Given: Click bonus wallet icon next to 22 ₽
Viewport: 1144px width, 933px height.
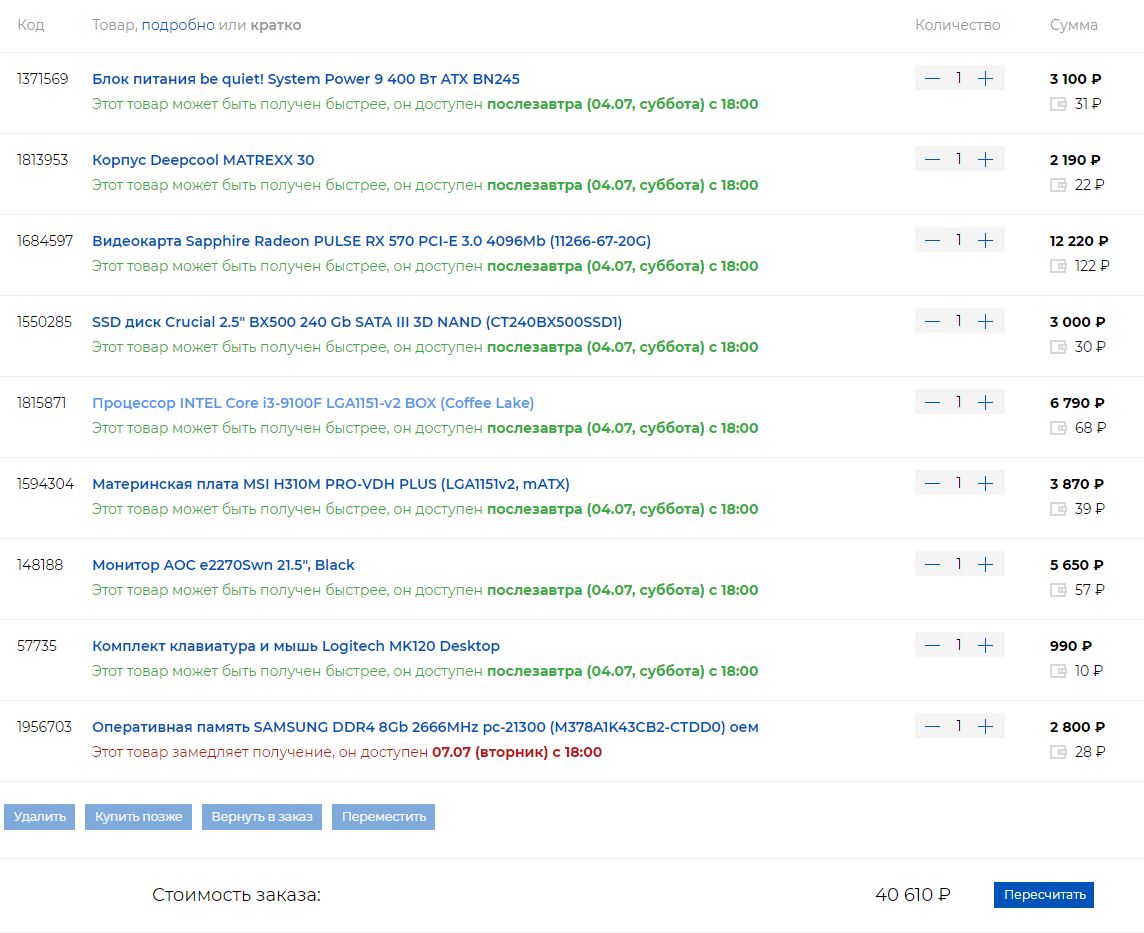Looking at the screenshot, I should [x=1058, y=185].
